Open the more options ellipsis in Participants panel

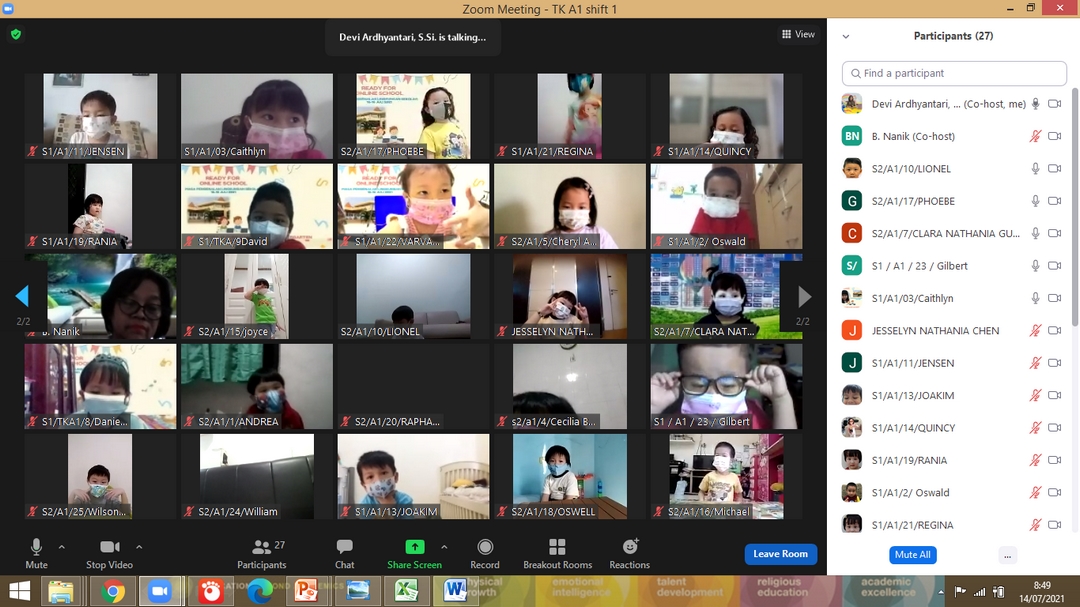coord(1007,555)
